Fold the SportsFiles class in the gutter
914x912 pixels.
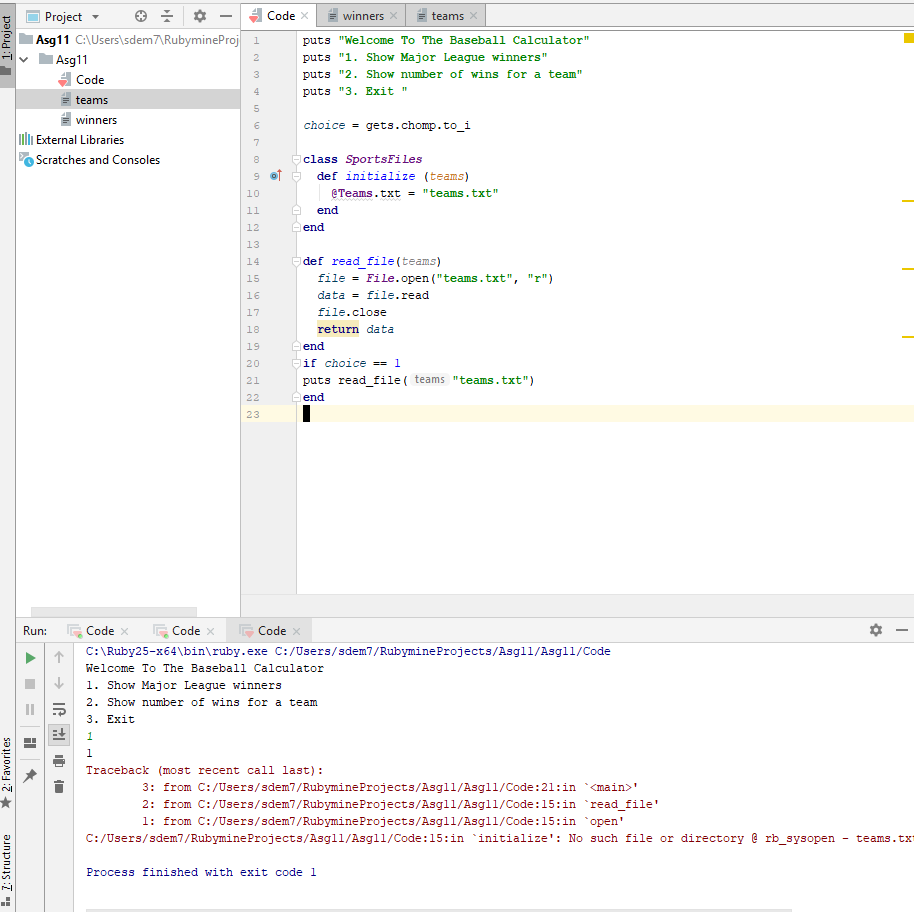point(296,159)
